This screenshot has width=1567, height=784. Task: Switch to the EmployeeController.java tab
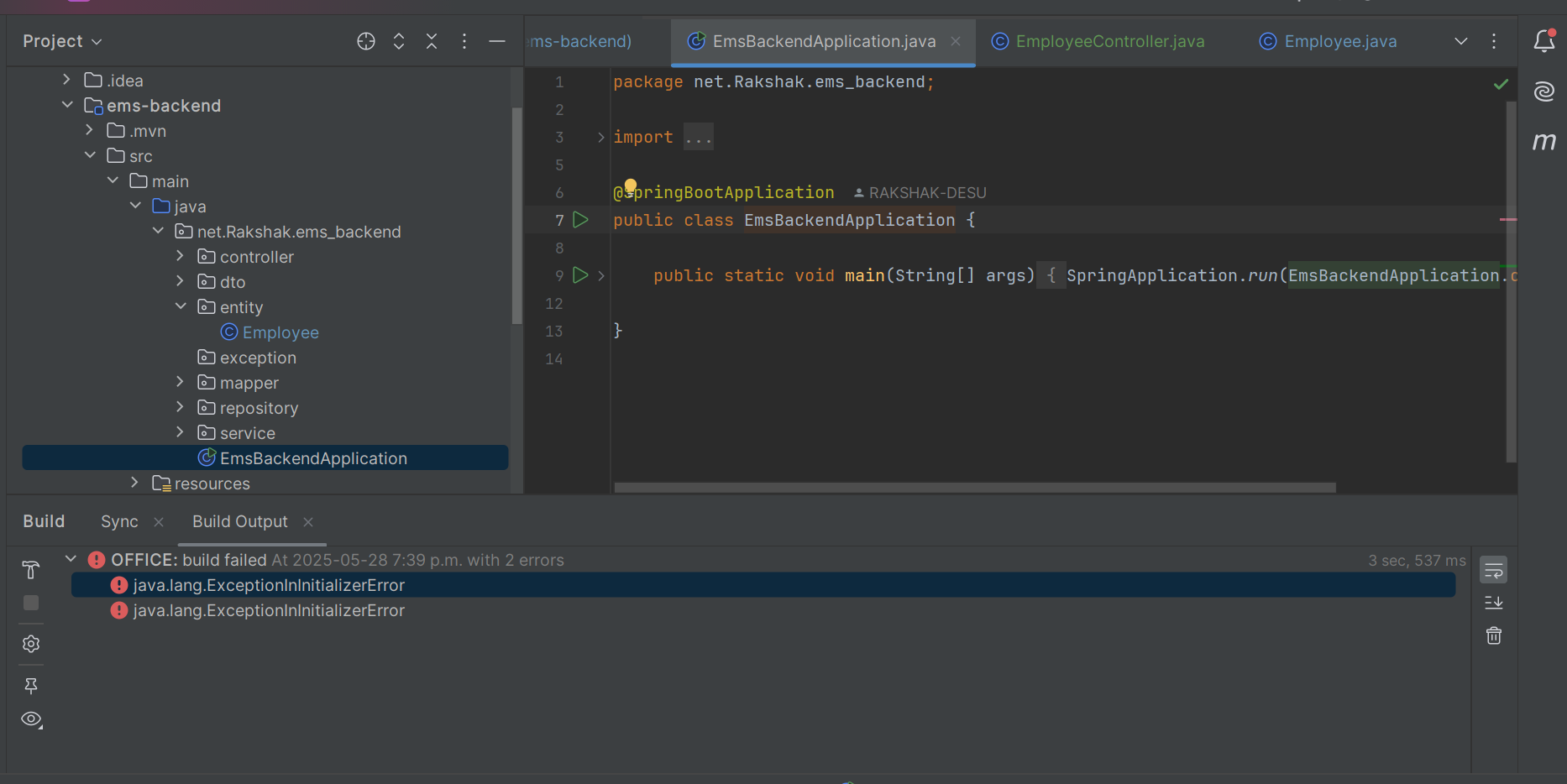tap(1108, 41)
